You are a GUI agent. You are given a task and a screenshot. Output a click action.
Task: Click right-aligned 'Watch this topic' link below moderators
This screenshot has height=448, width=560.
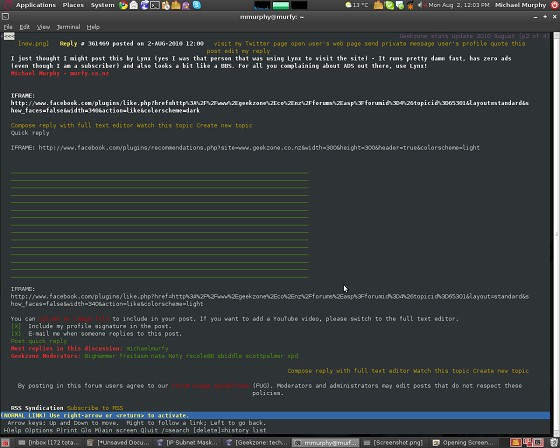tap(441, 371)
